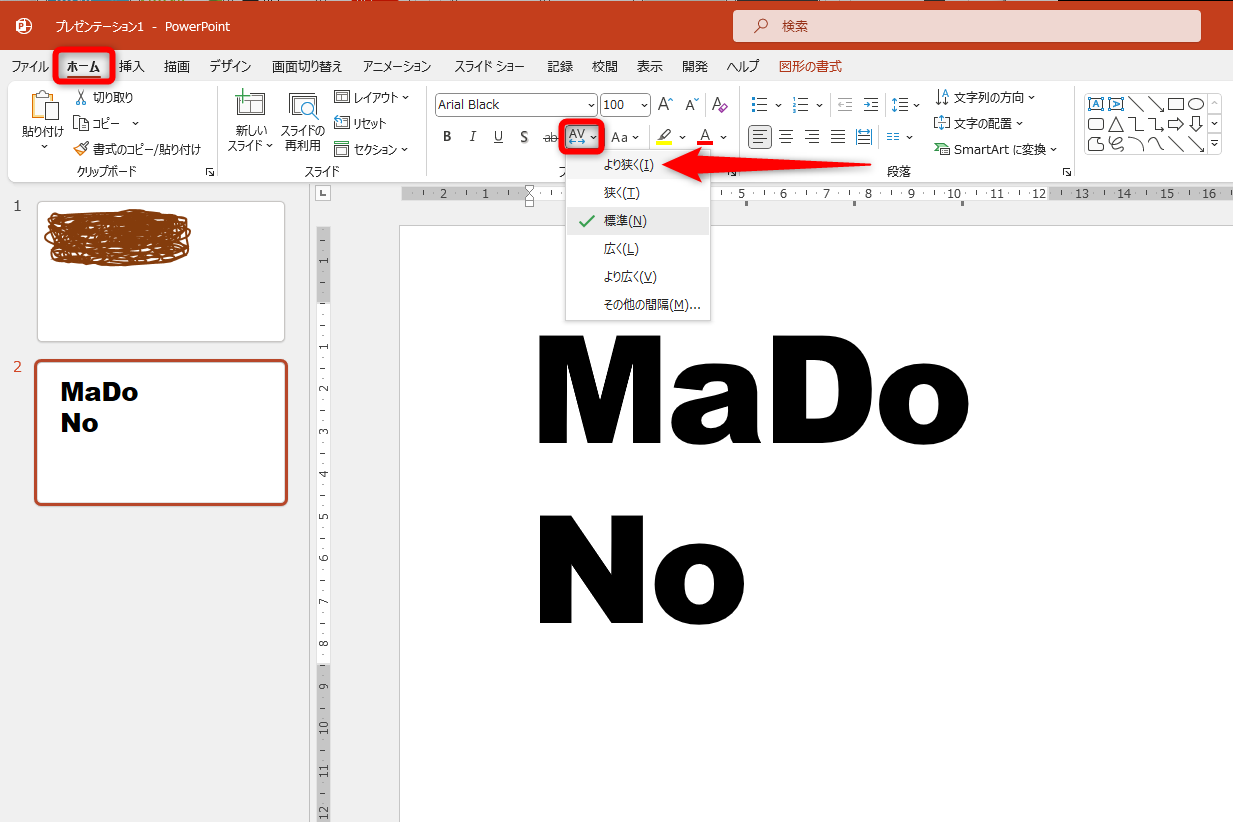
Task: Toggle Text Shadow formatting
Action: (x=524, y=137)
